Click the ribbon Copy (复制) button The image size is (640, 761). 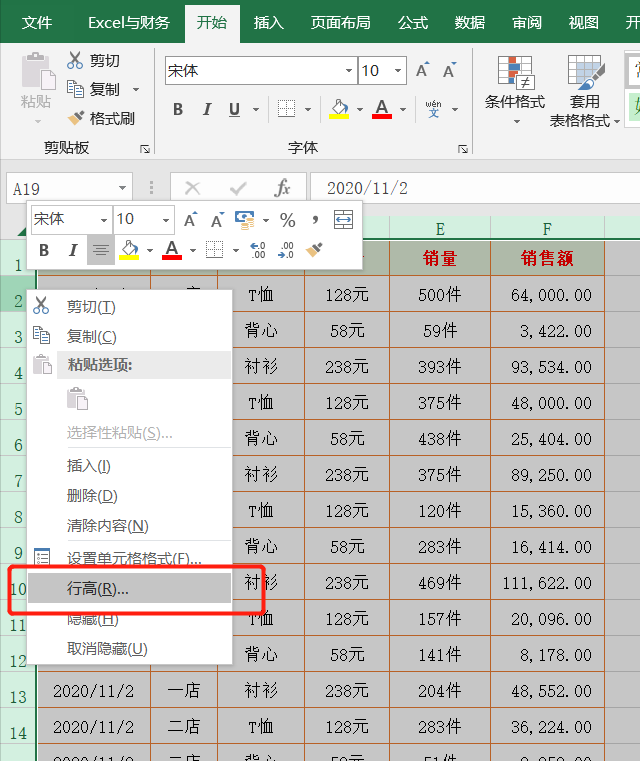94,89
